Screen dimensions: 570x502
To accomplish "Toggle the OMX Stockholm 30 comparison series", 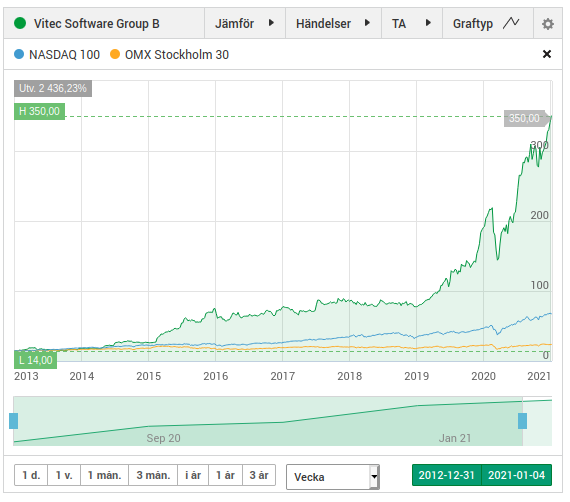I will click(169, 55).
